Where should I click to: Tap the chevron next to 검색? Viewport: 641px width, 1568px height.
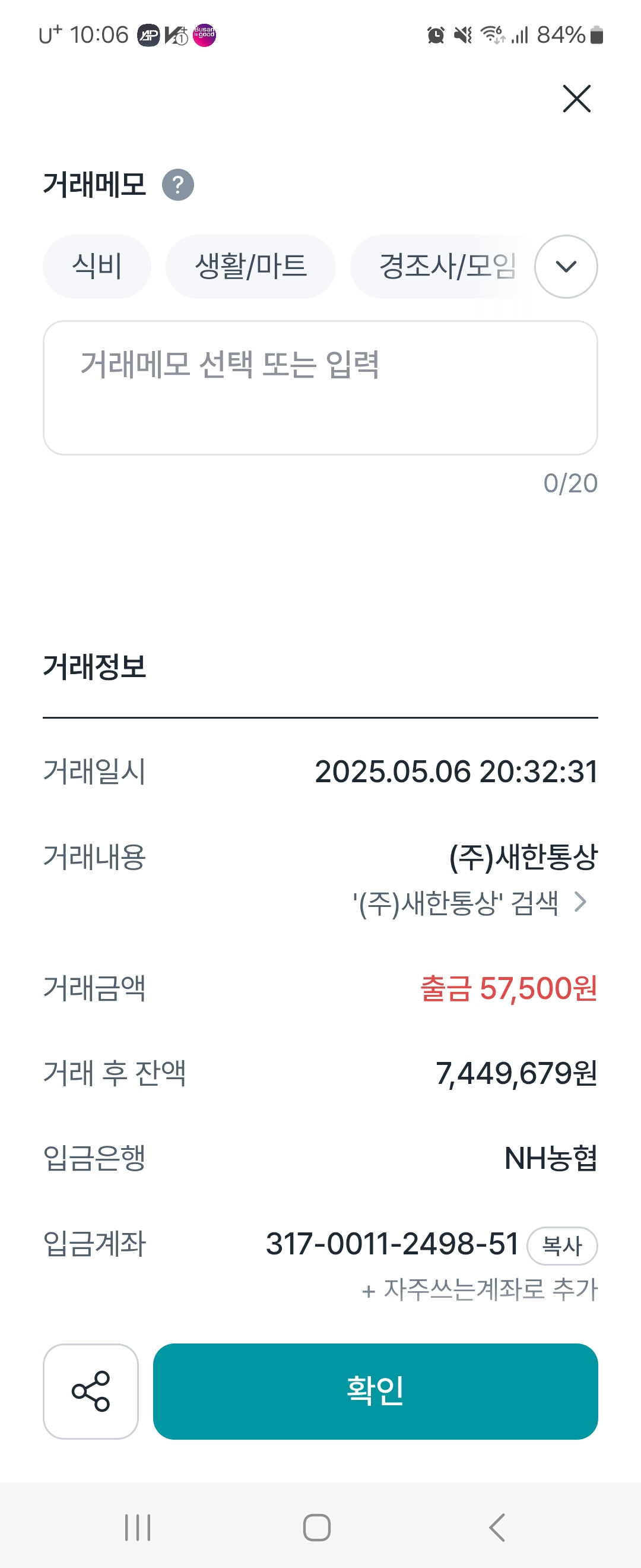coord(581,902)
